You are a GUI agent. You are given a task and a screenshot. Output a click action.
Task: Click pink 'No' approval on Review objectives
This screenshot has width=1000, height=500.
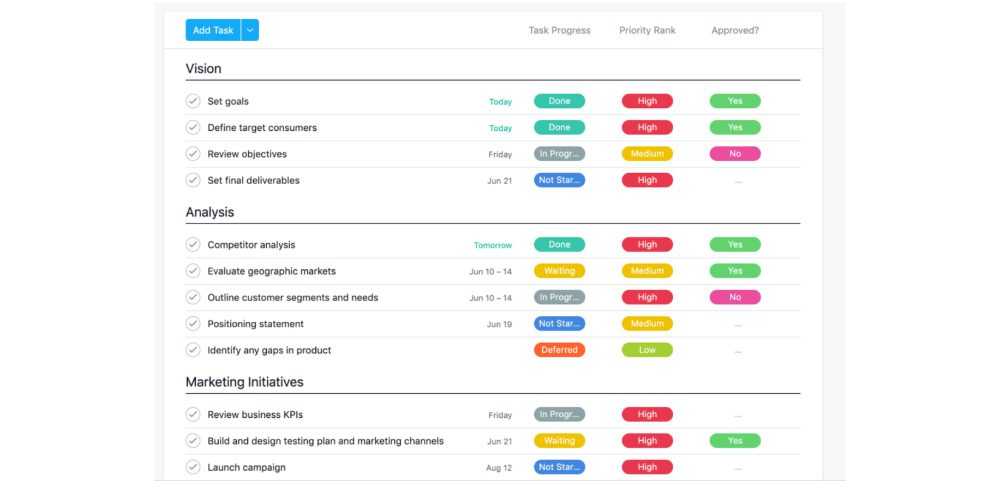tap(735, 154)
